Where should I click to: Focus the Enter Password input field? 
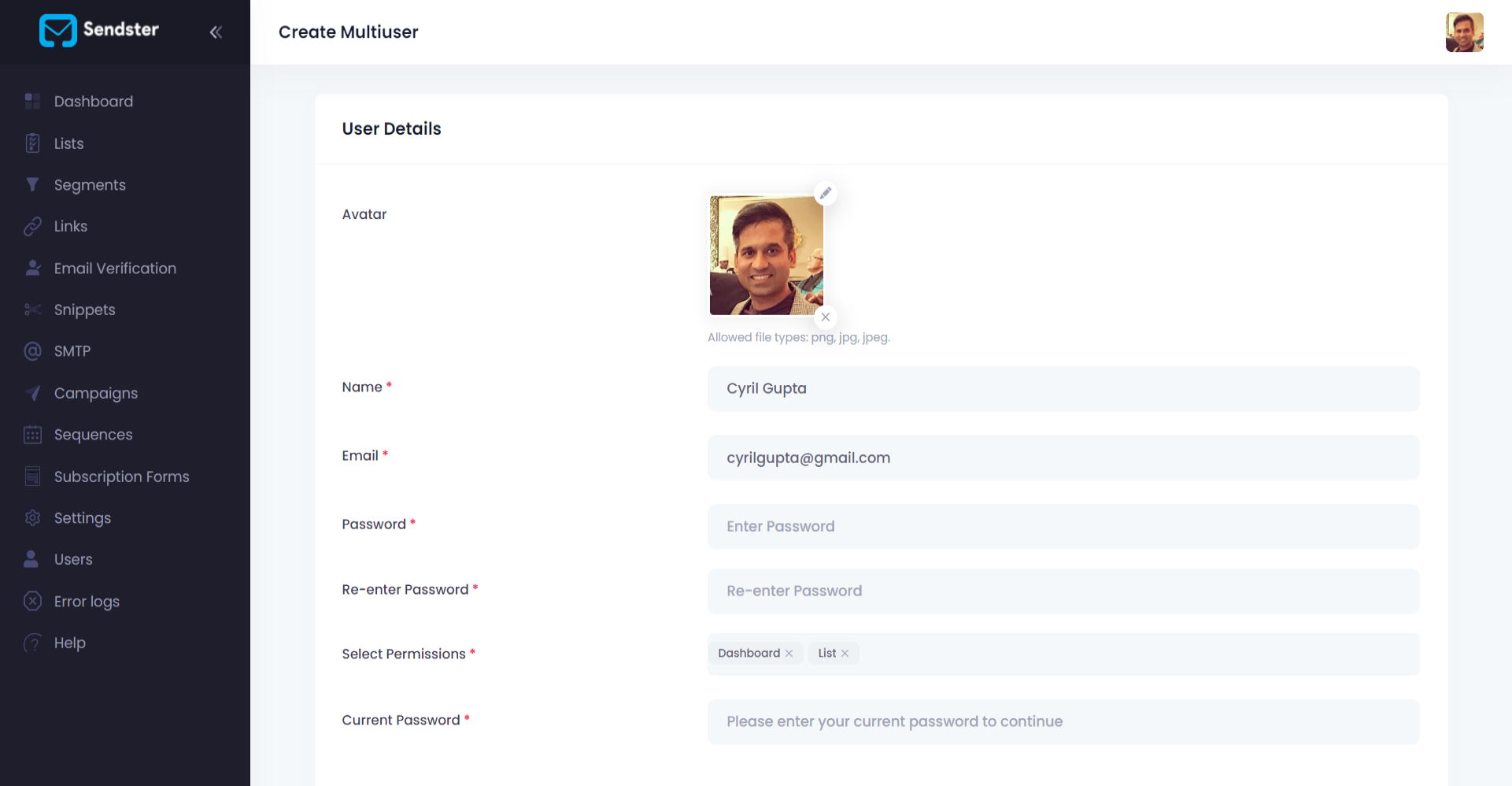(1063, 527)
